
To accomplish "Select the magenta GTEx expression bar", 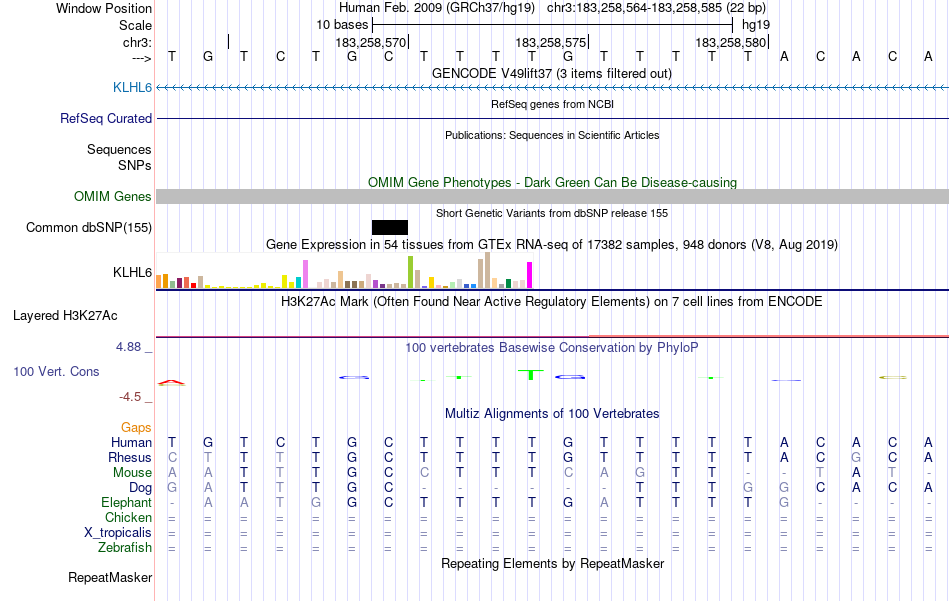I will 529,275.
